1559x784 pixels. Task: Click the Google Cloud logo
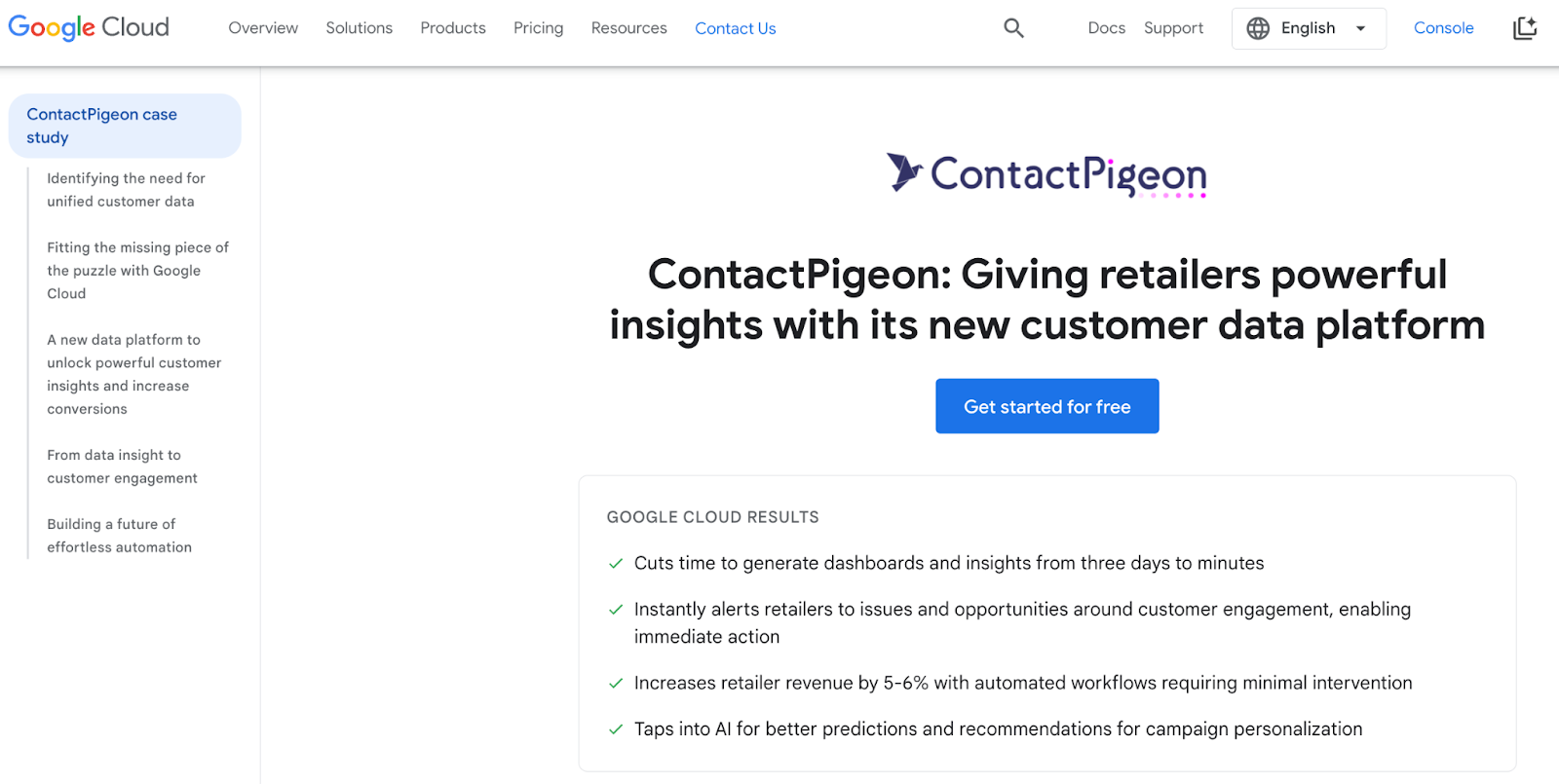point(89,27)
